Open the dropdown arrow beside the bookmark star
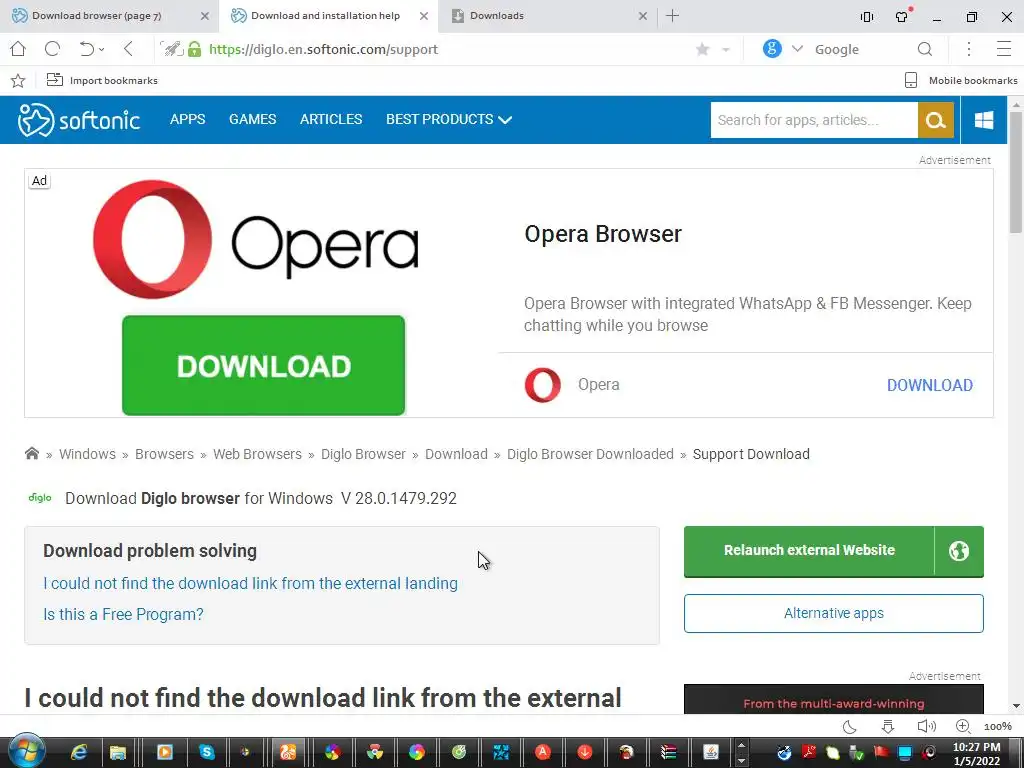Image resolution: width=1024 pixels, height=768 pixels. (726, 50)
